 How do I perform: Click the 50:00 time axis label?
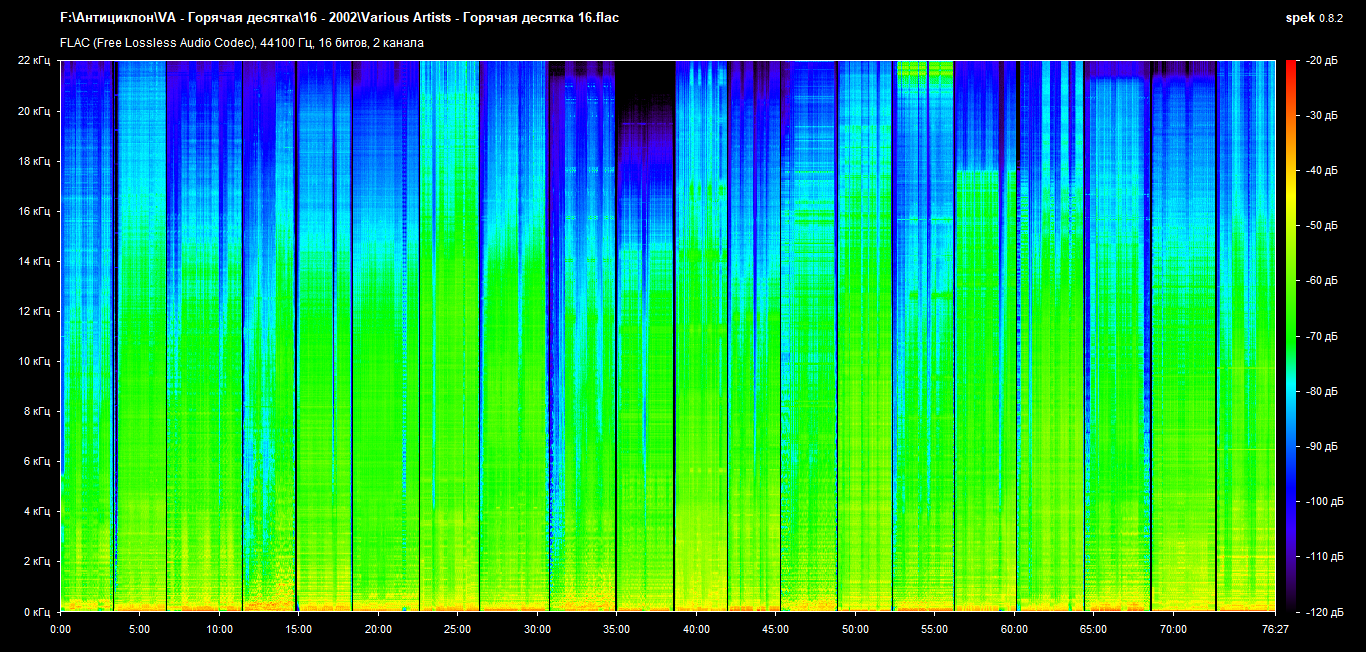855,630
